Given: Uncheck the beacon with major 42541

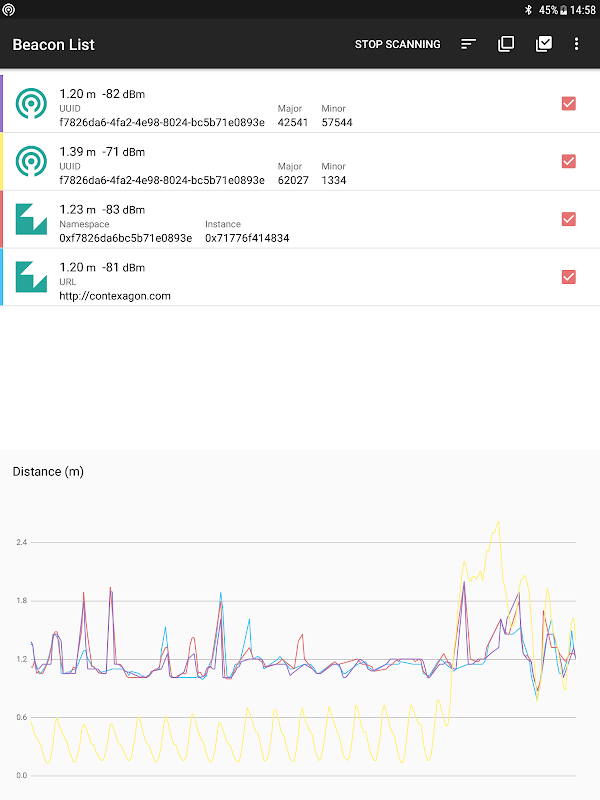Looking at the screenshot, I should (569, 103).
